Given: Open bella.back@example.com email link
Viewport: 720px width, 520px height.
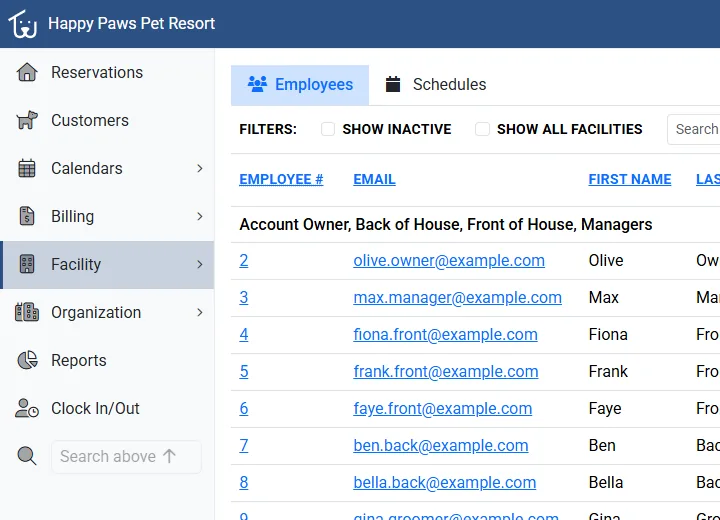Looking at the screenshot, I should pyautogui.click(x=444, y=483).
